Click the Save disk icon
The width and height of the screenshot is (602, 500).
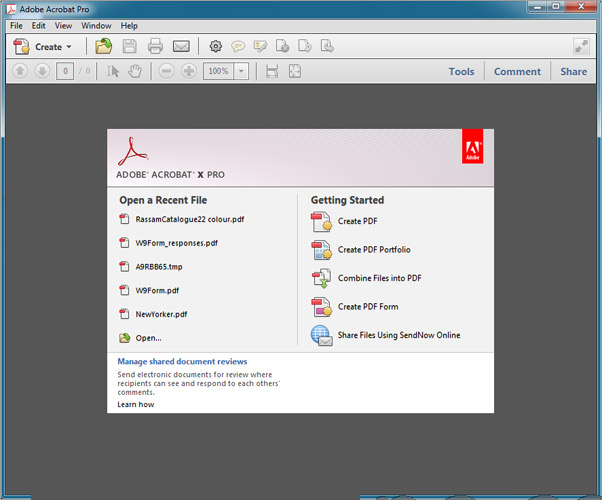pos(130,46)
